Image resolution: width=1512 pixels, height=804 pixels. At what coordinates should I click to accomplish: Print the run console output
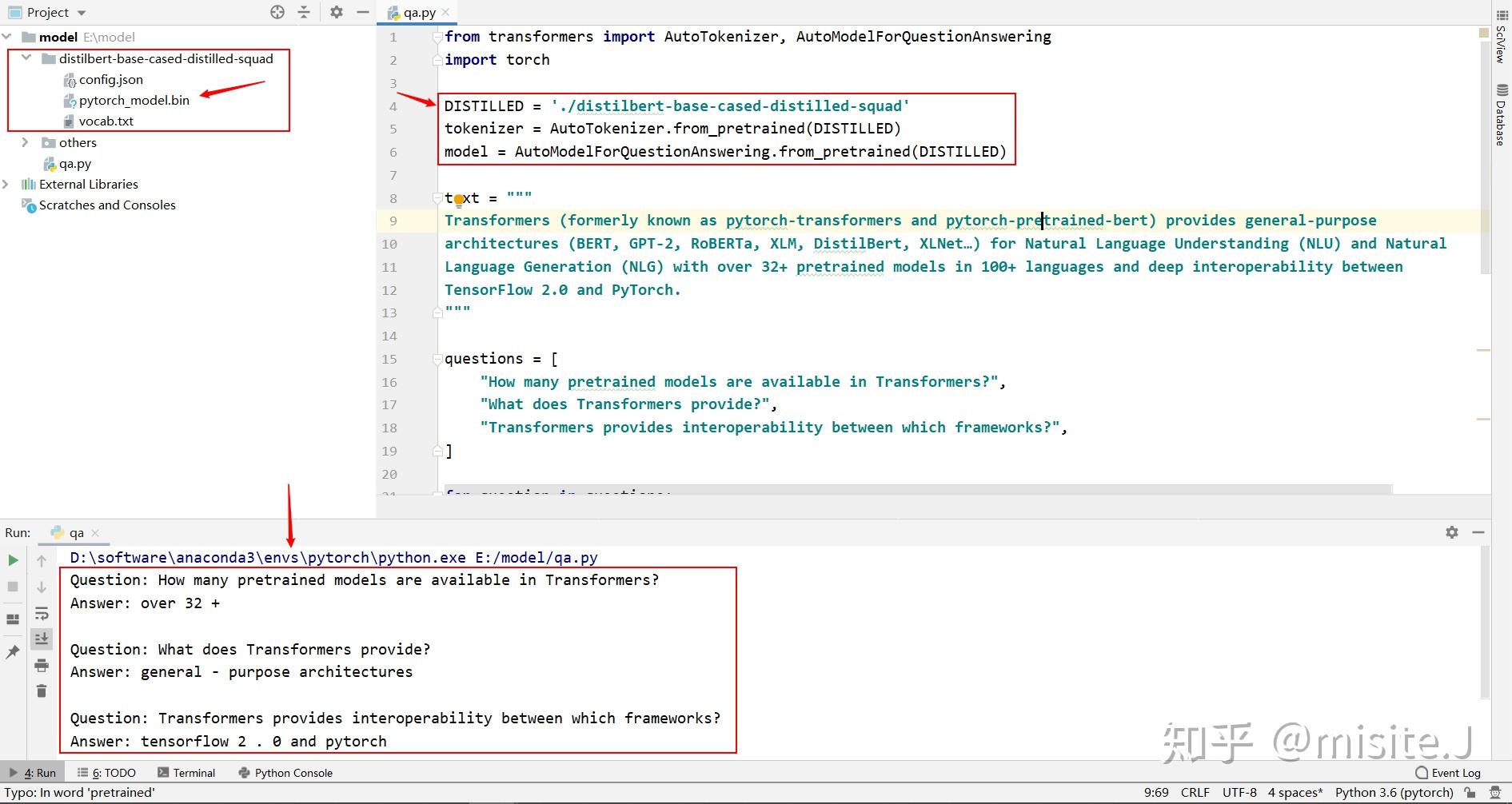(x=42, y=665)
